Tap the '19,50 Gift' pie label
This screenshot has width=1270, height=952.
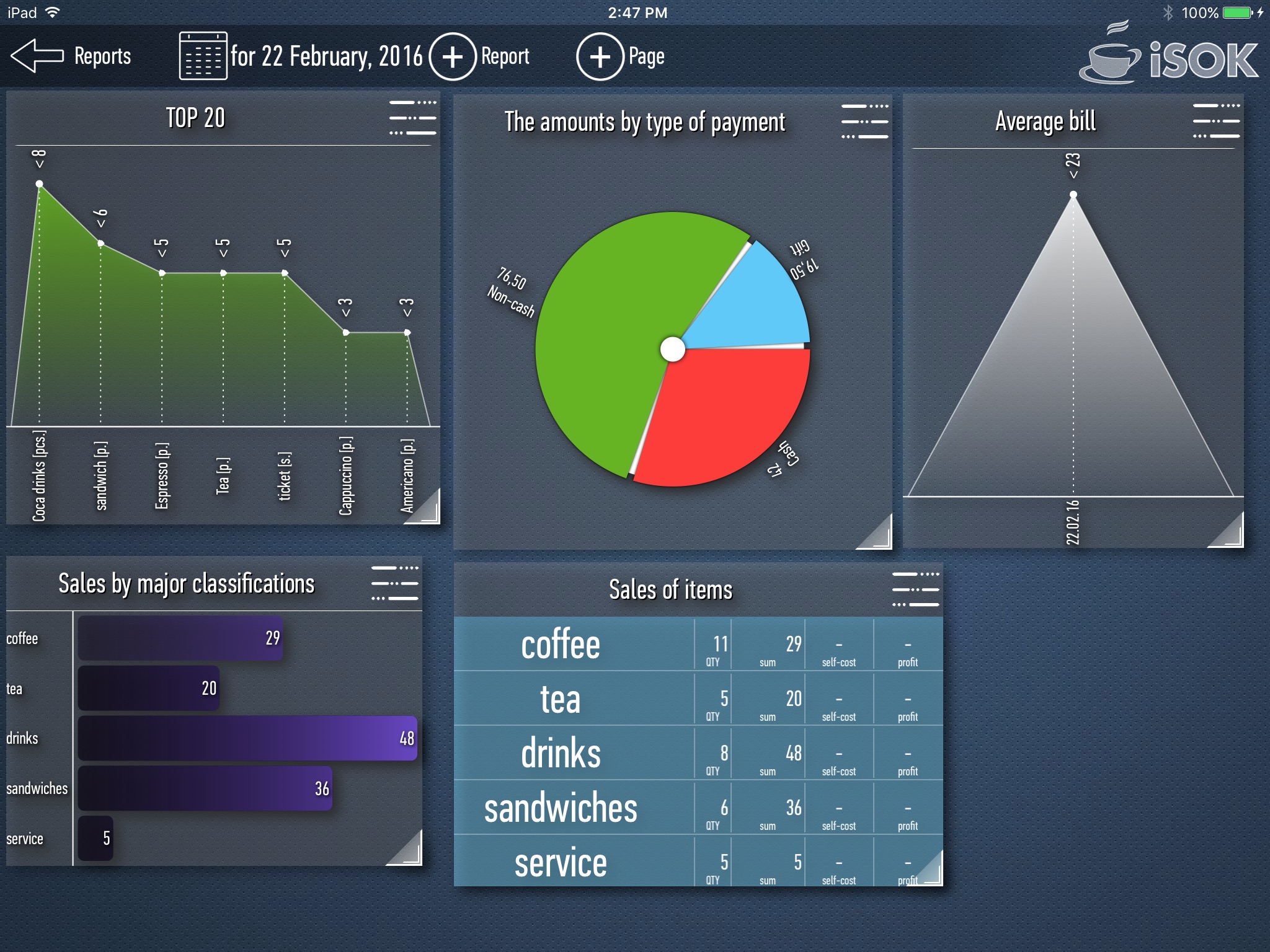click(804, 259)
